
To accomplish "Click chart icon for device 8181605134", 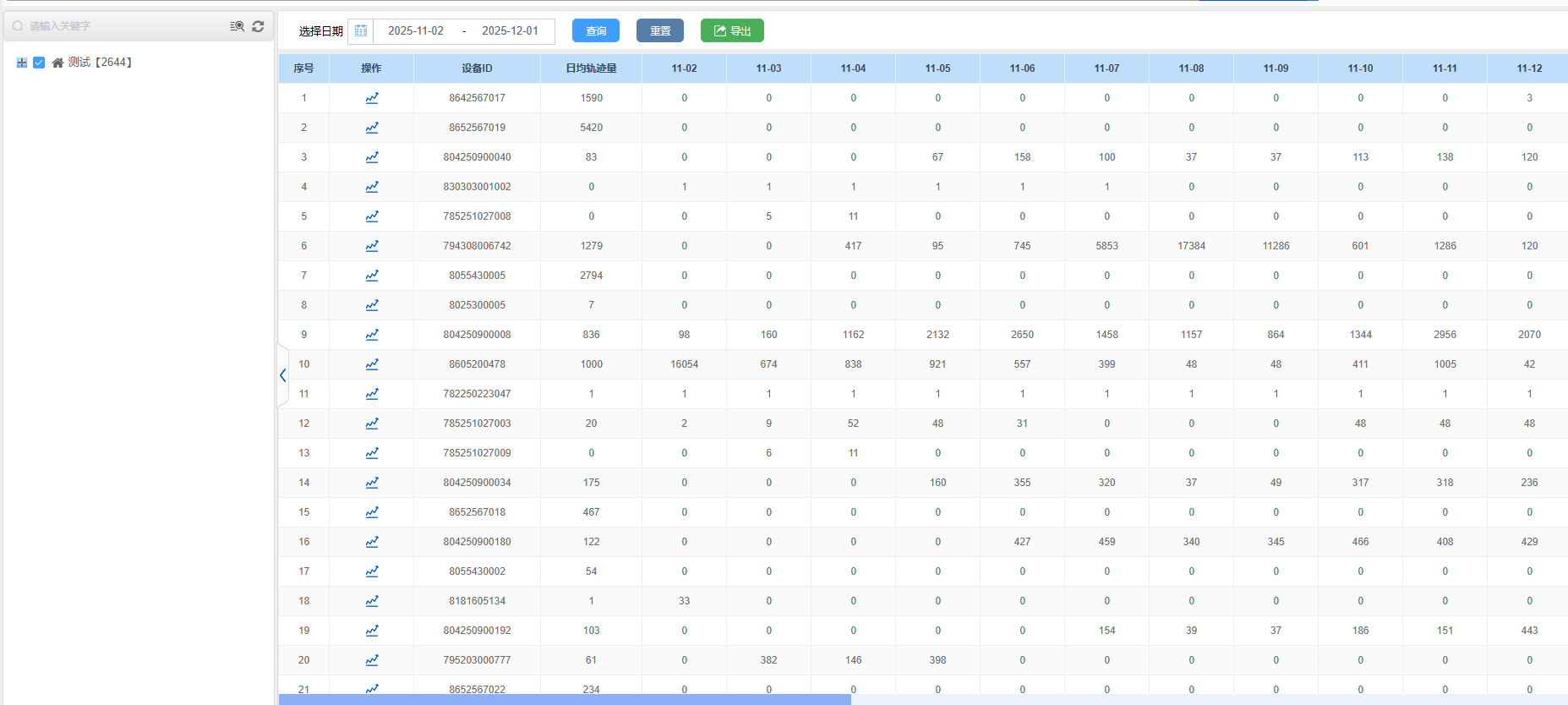I will click(x=372, y=601).
